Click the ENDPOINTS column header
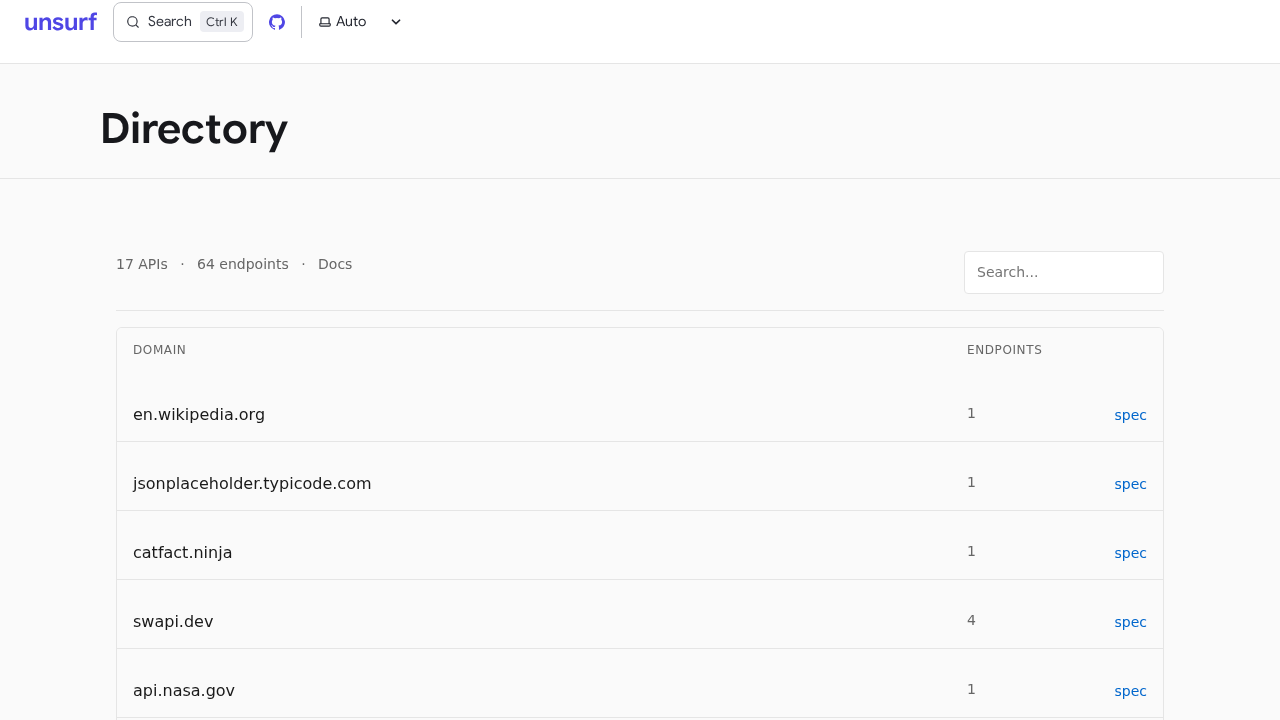The height and width of the screenshot is (720, 1280). point(1004,350)
